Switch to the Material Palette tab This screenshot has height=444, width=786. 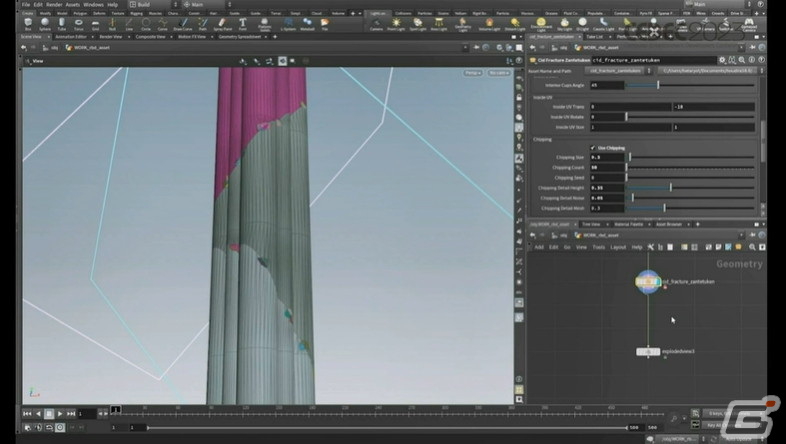click(x=629, y=224)
